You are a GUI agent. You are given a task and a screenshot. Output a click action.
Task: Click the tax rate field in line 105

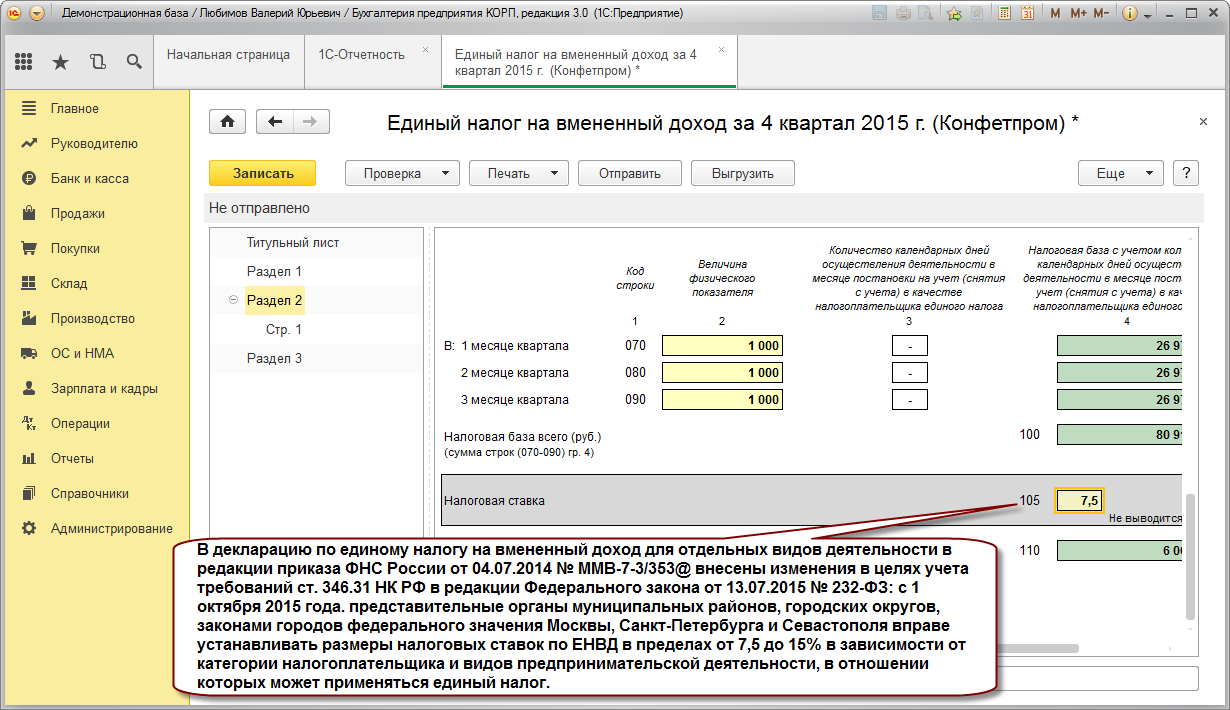[x=1080, y=500]
